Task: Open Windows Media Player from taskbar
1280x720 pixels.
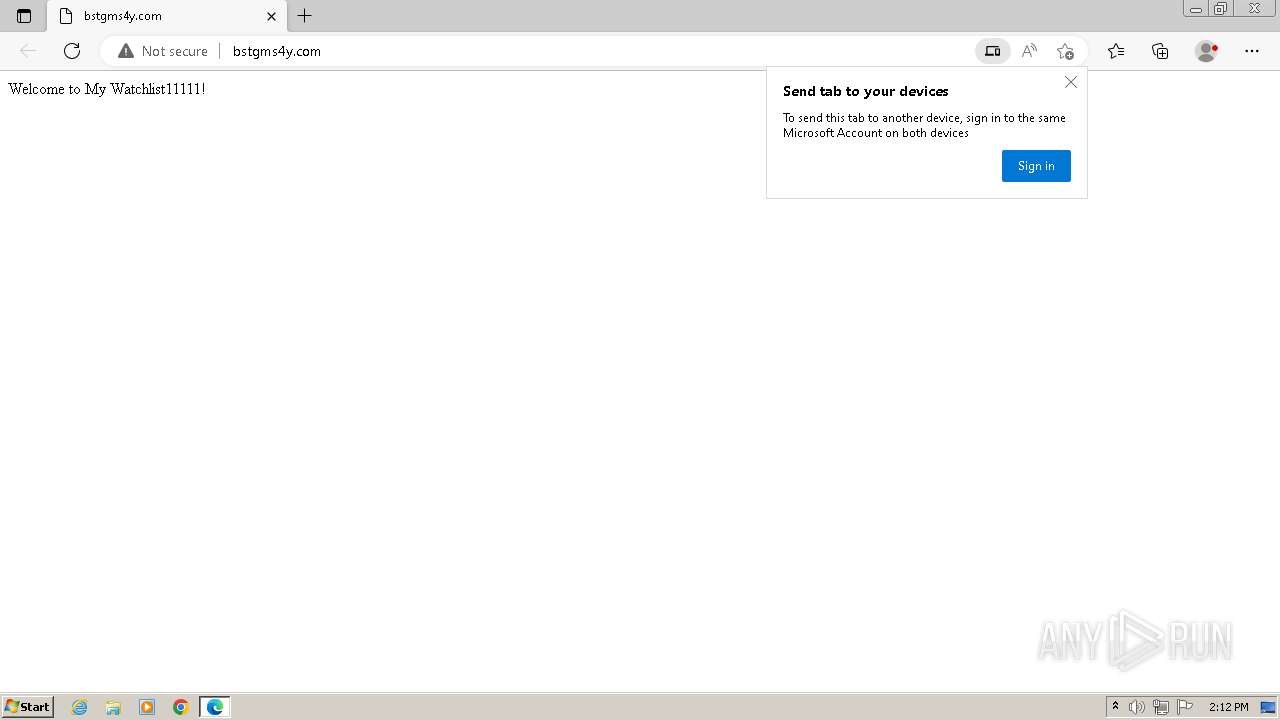Action: 147,707
